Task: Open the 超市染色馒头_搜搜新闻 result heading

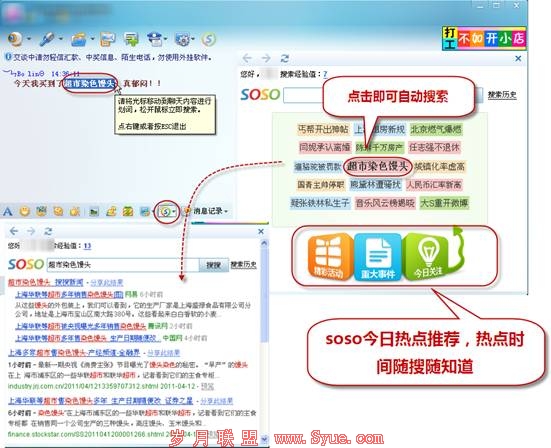Action: point(46,282)
